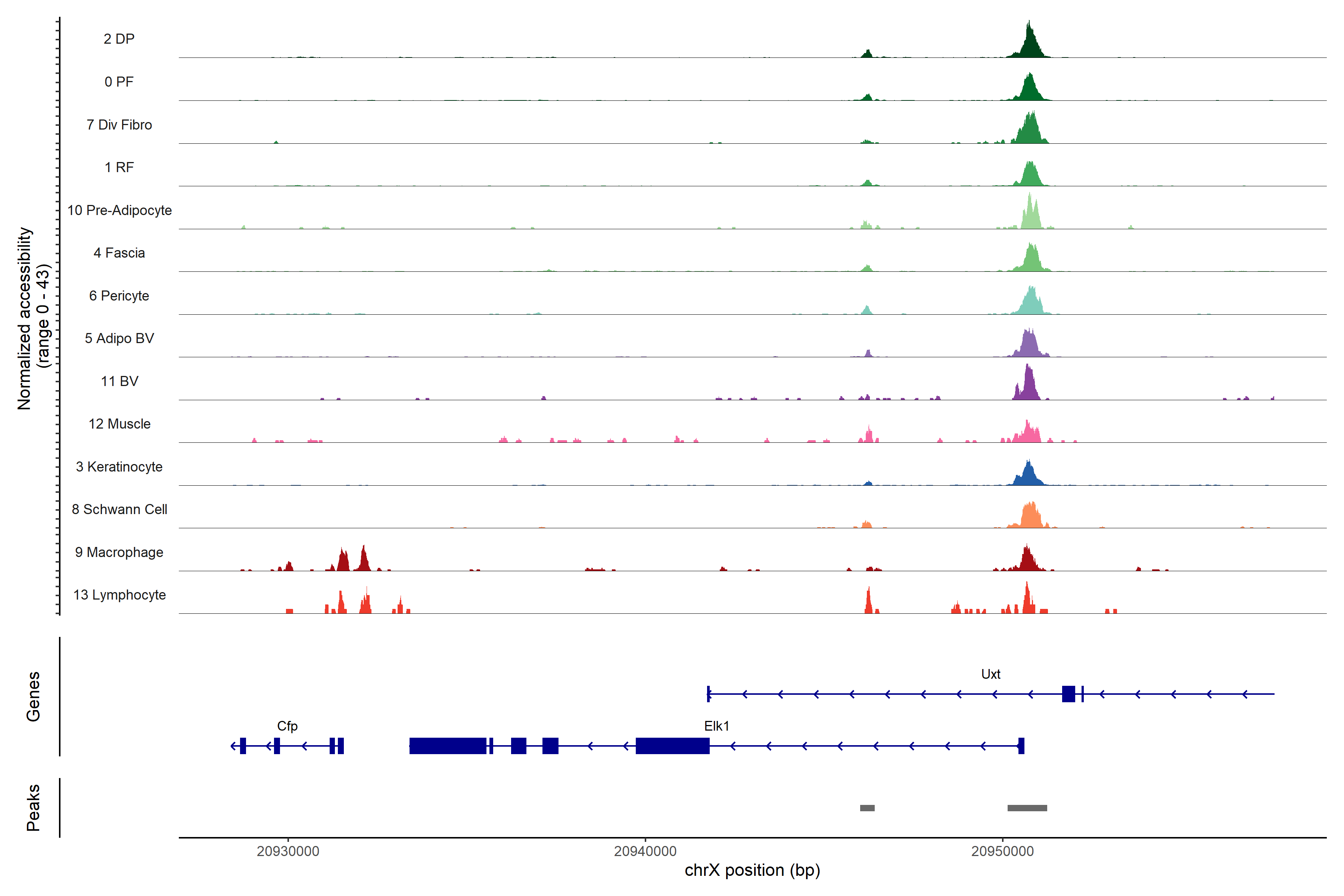1344x896 pixels.
Task: Select the 10 Pre-Adipocyte track label
Action: [119, 210]
